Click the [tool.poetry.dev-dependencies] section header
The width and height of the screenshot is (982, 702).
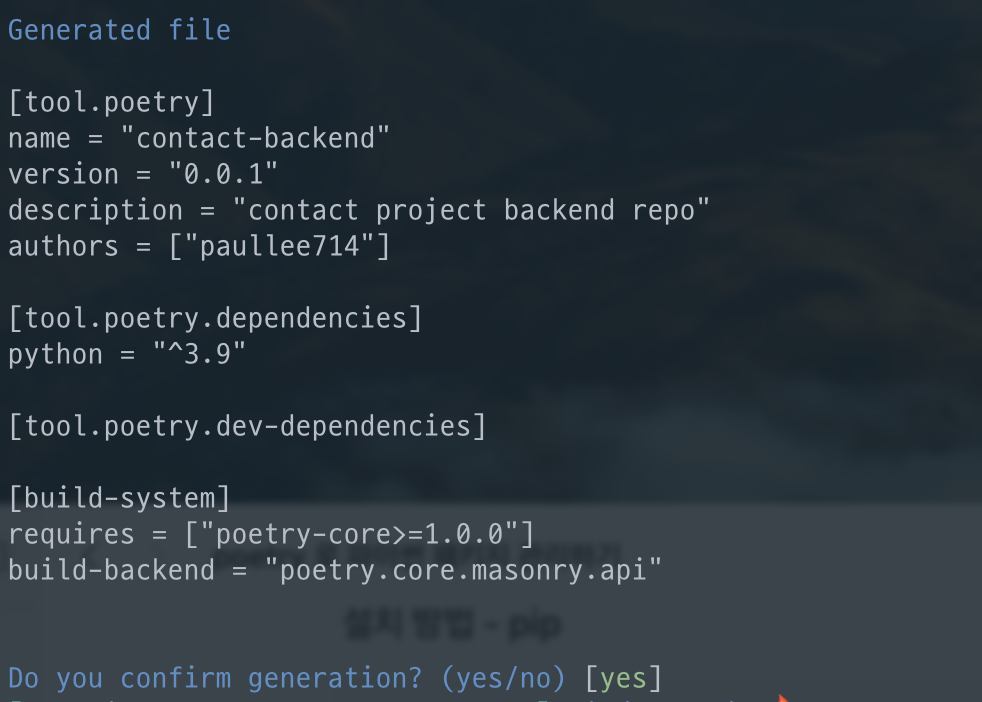247,426
